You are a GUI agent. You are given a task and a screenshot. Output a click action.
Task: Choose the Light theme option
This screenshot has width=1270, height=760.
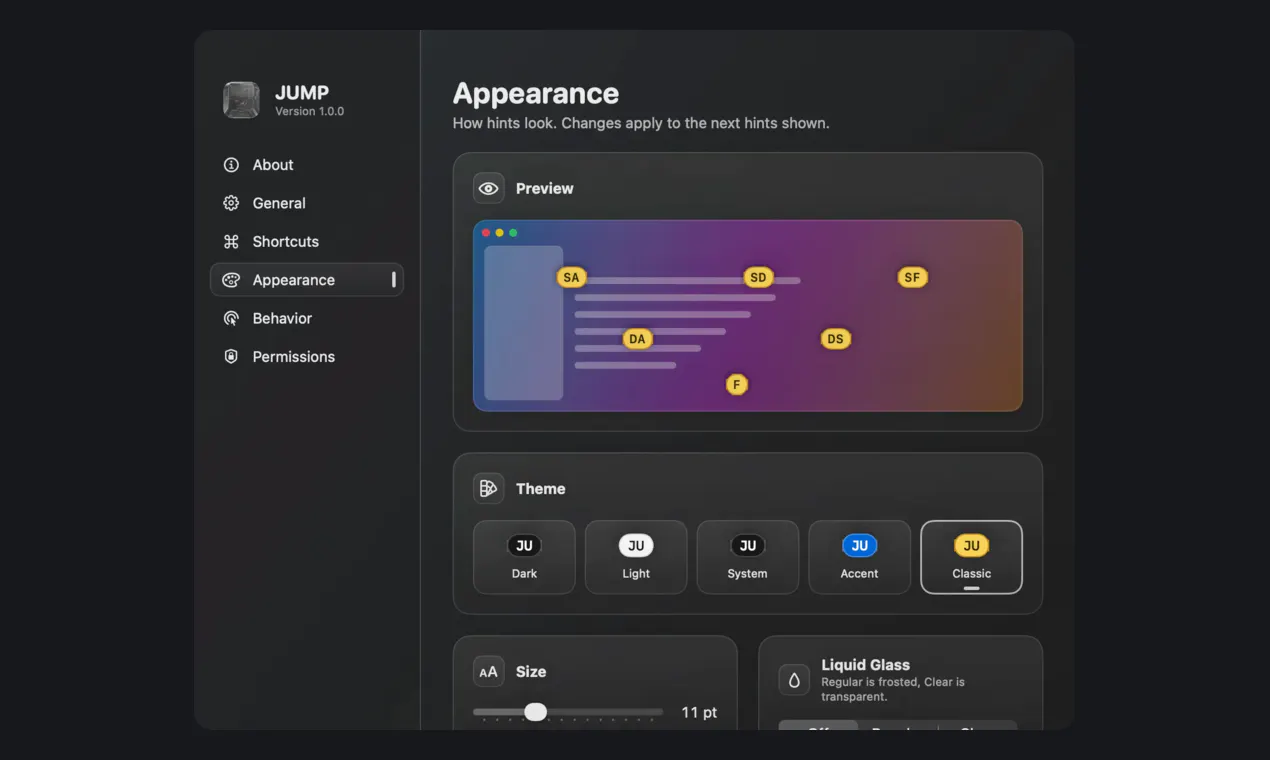[636, 557]
